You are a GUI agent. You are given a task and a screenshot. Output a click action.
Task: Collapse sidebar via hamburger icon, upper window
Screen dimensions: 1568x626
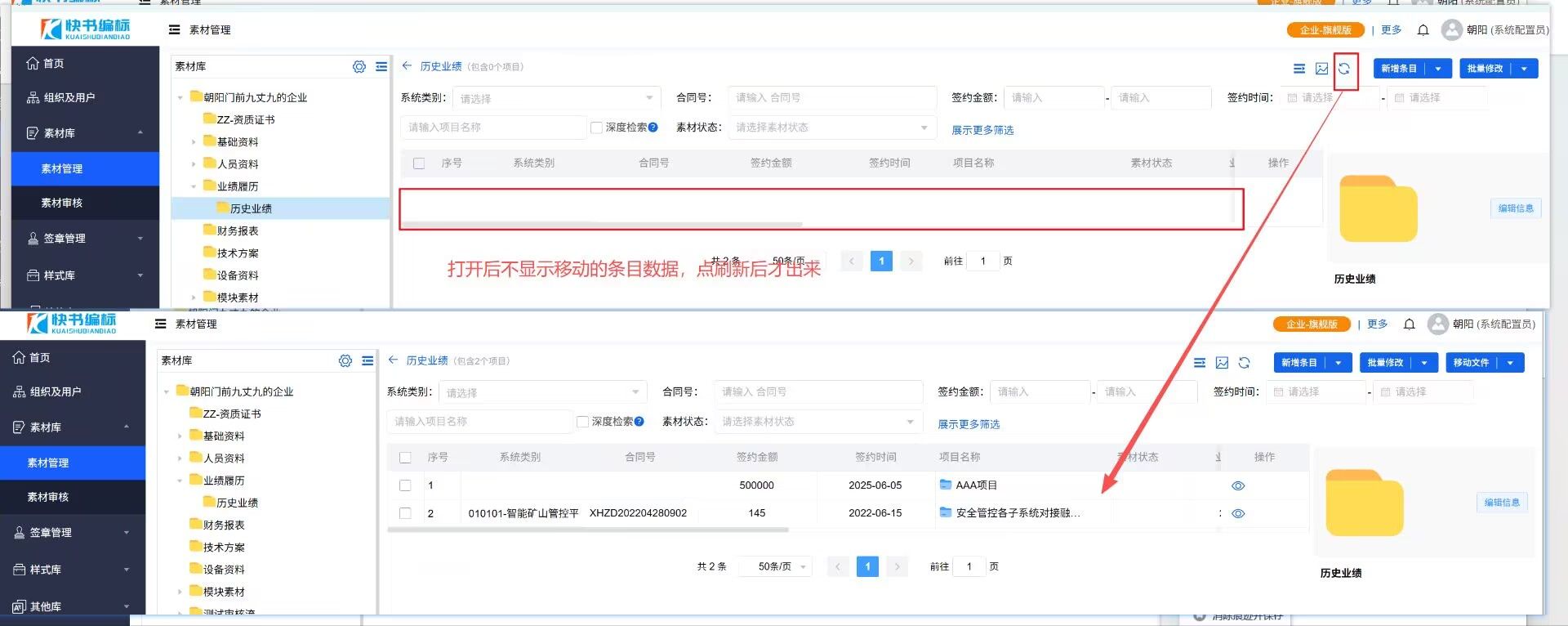pos(174,29)
